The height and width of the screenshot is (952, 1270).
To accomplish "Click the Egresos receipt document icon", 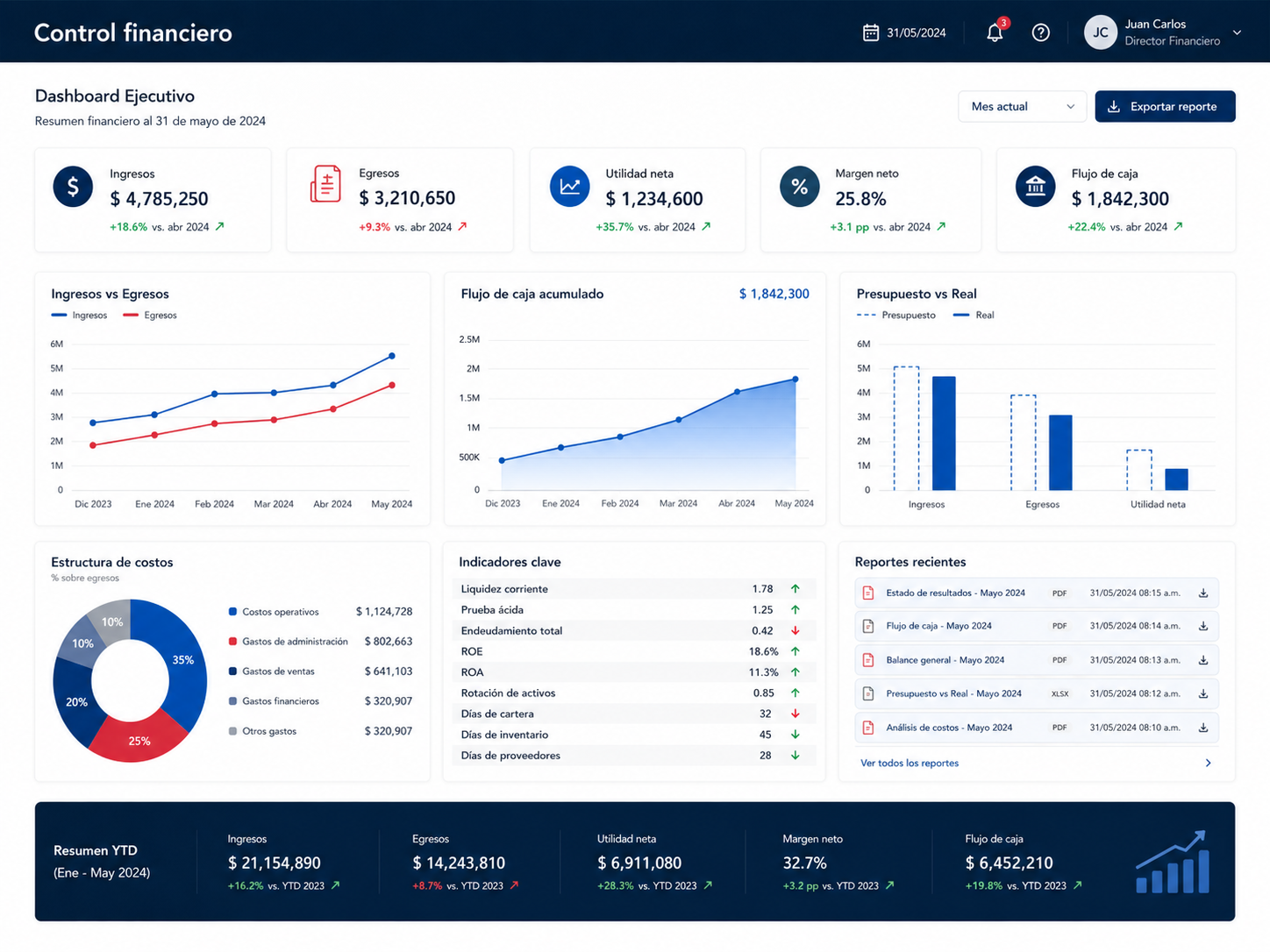I will 325,185.
